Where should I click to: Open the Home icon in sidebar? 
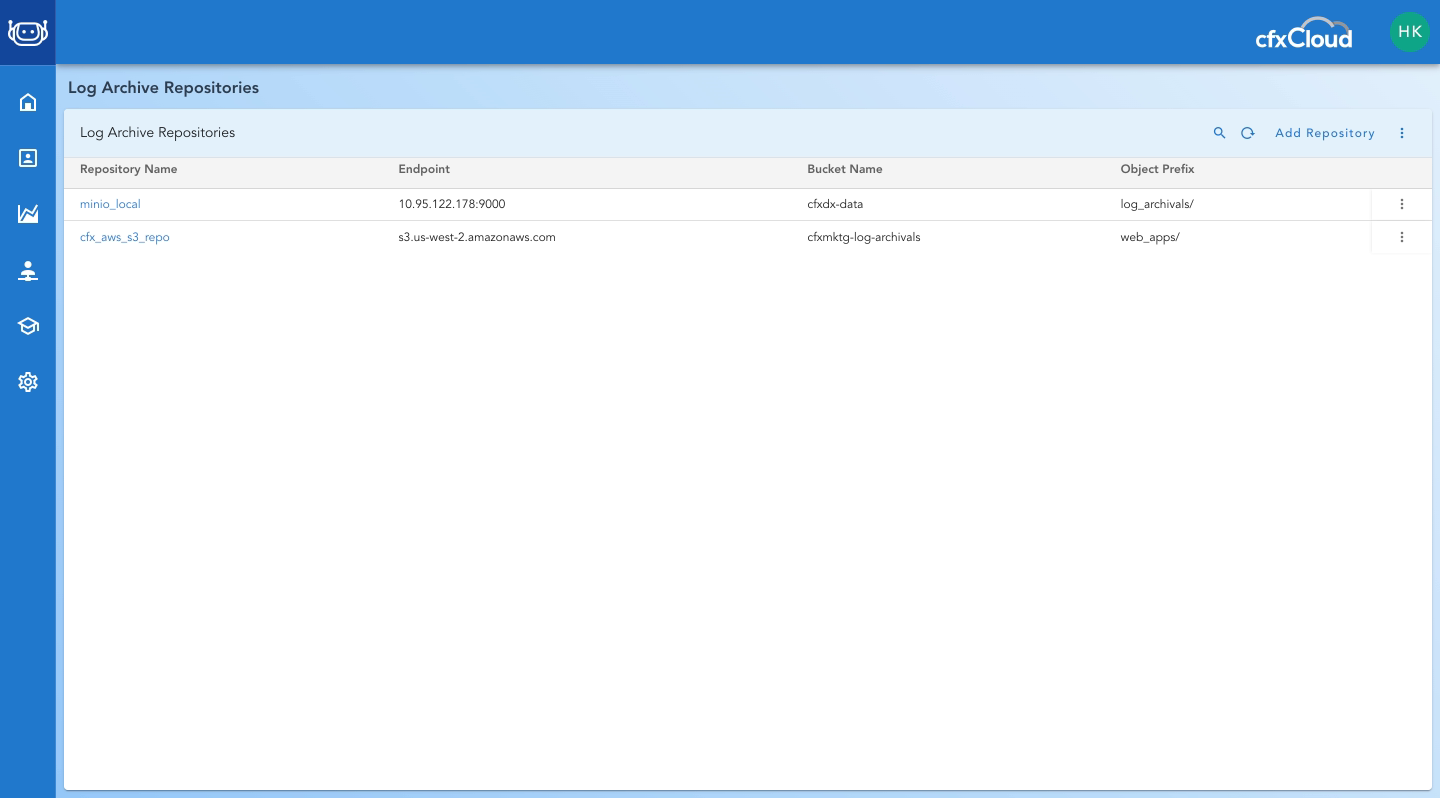(x=28, y=102)
